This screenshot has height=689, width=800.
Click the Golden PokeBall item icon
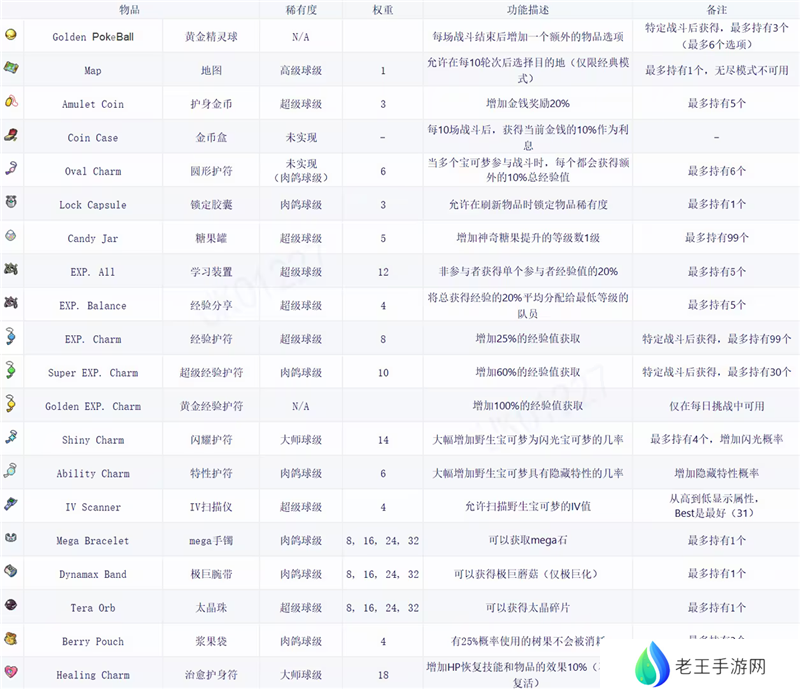[10, 35]
